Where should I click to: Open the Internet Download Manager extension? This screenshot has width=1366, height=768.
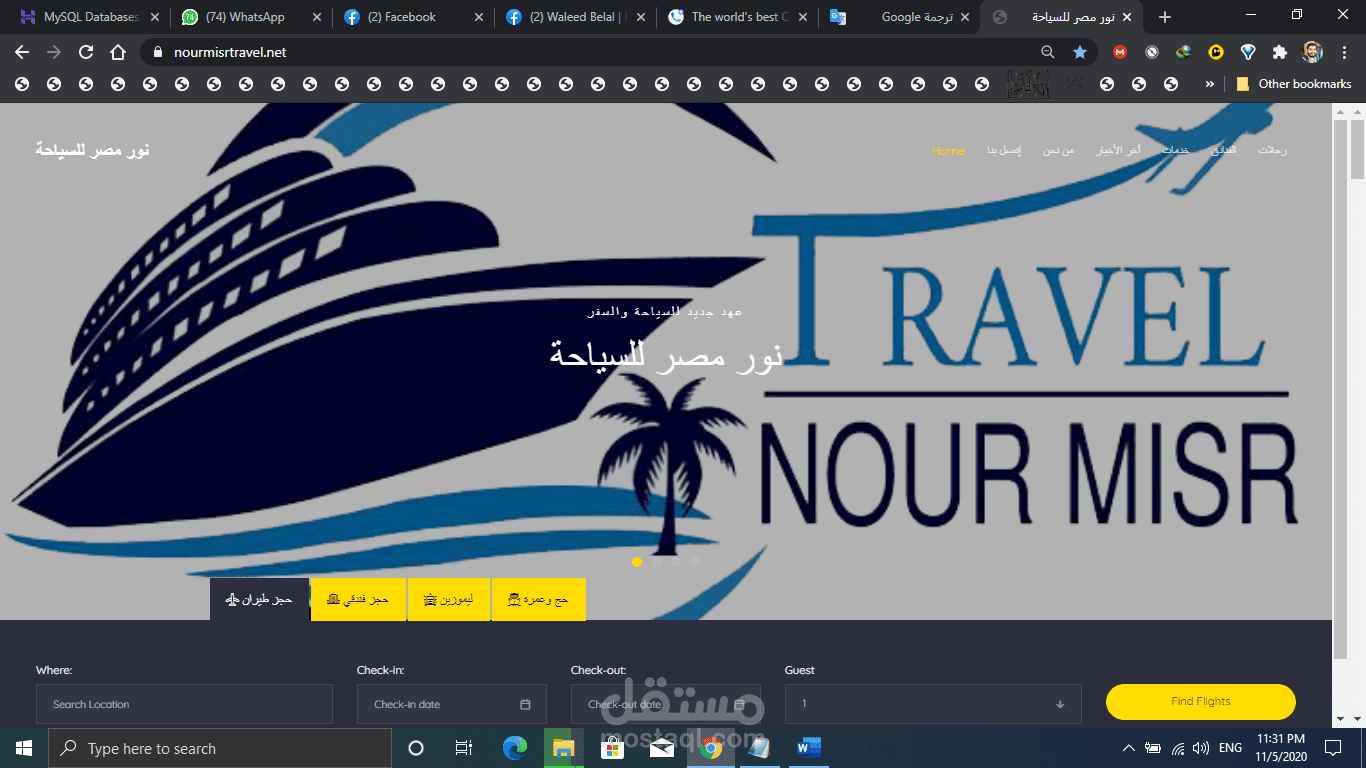pyautogui.click(x=1184, y=52)
